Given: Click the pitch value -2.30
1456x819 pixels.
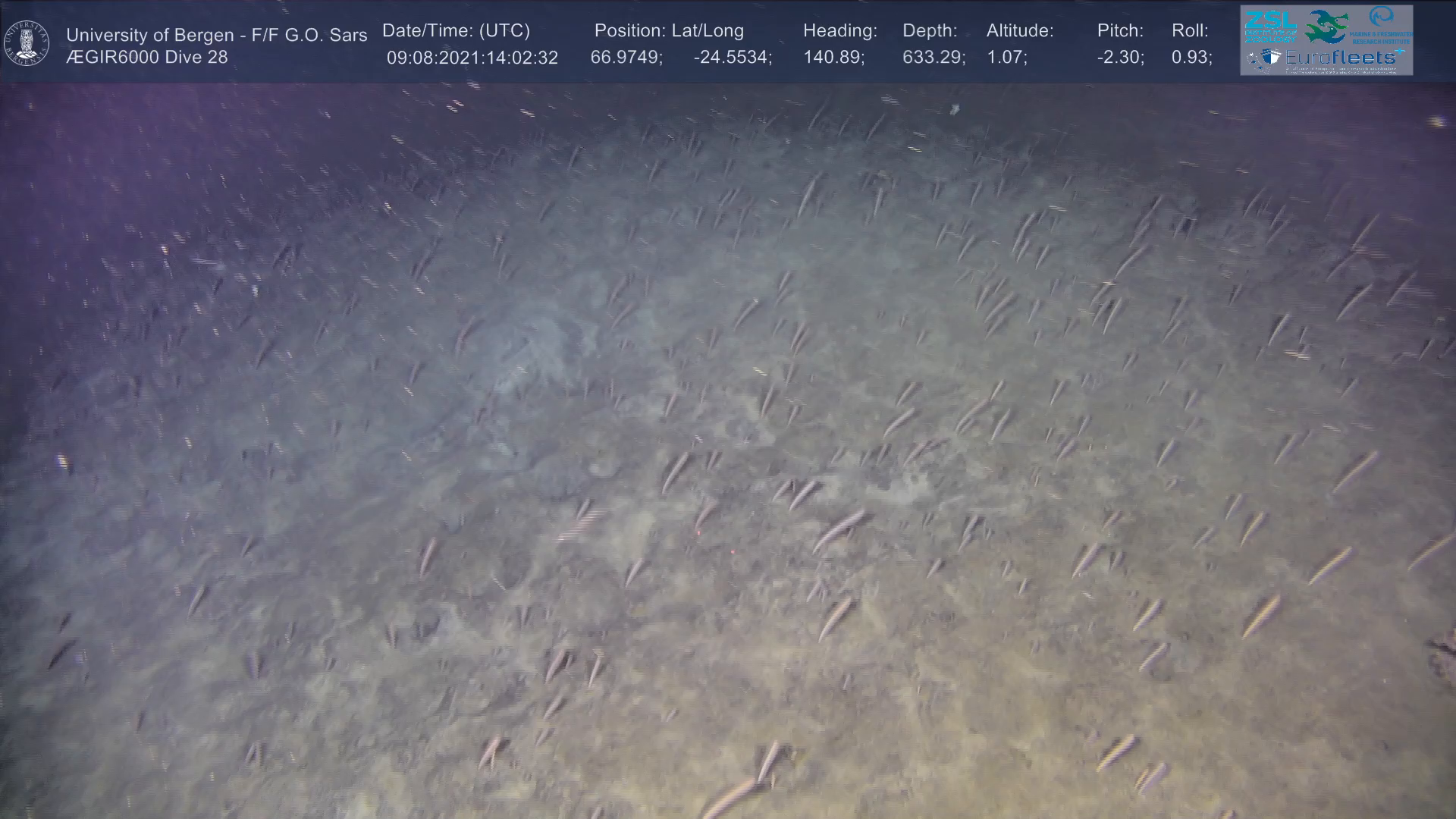Looking at the screenshot, I should [1120, 58].
